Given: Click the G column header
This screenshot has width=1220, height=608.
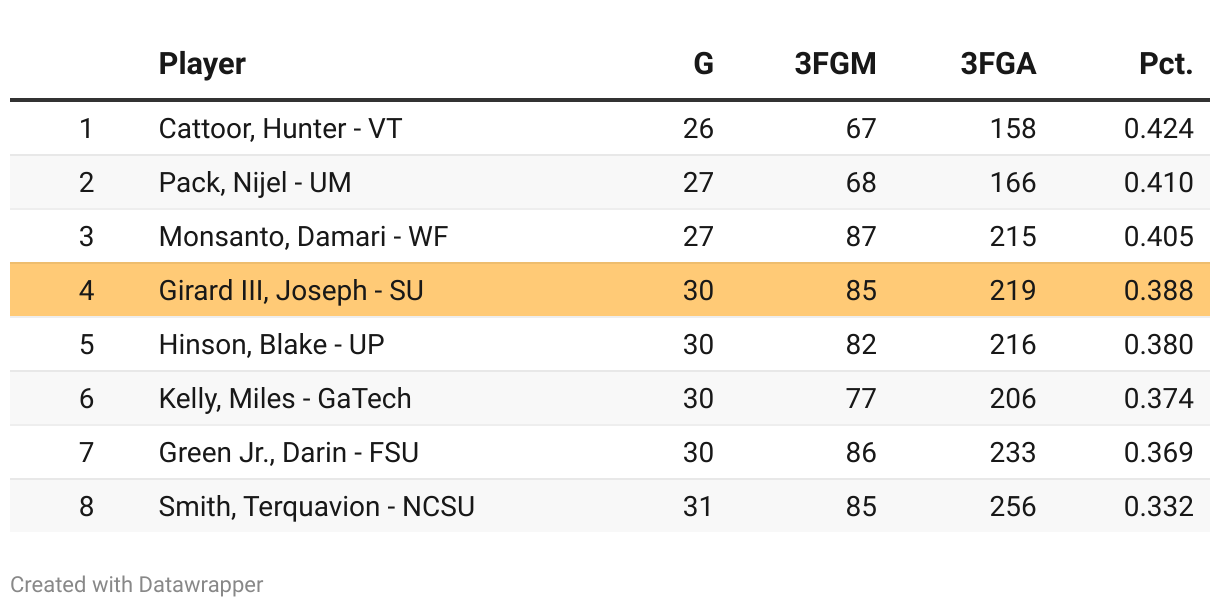Looking at the screenshot, I should click(x=703, y=65).
